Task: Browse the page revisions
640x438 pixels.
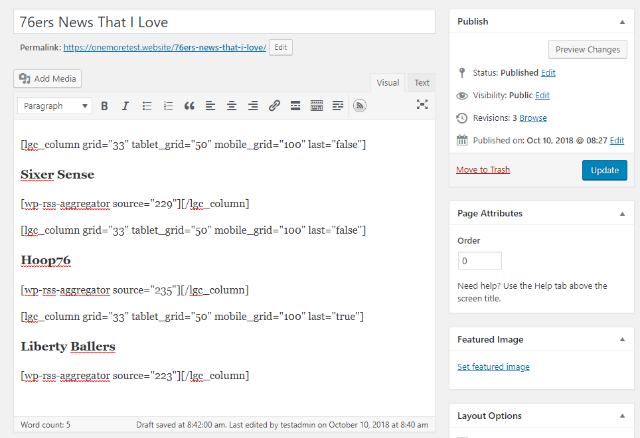Action: (x=533, y=118)
